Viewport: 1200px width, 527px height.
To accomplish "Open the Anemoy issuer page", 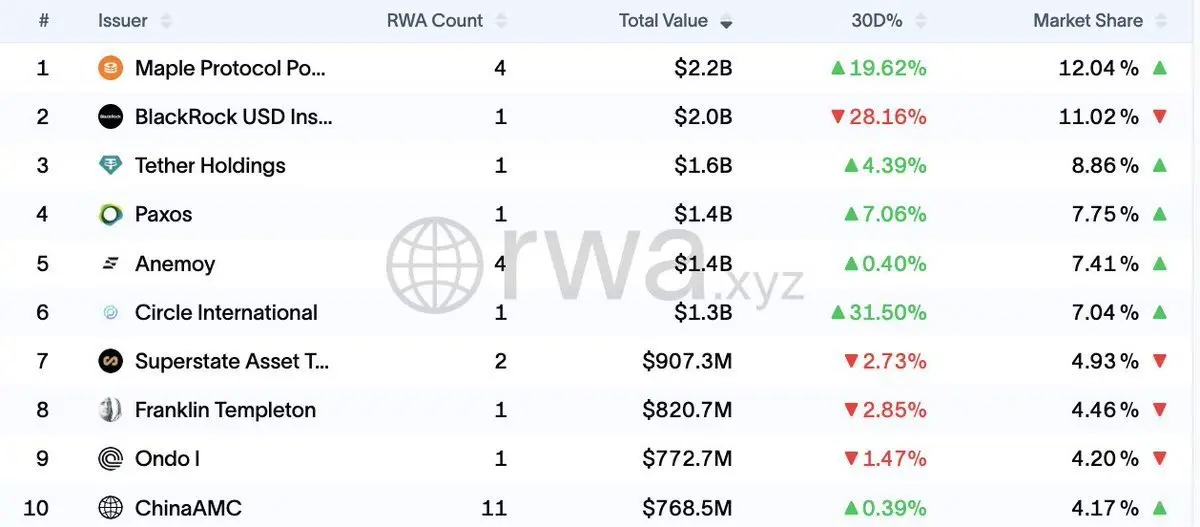I will tap(175, 263).
